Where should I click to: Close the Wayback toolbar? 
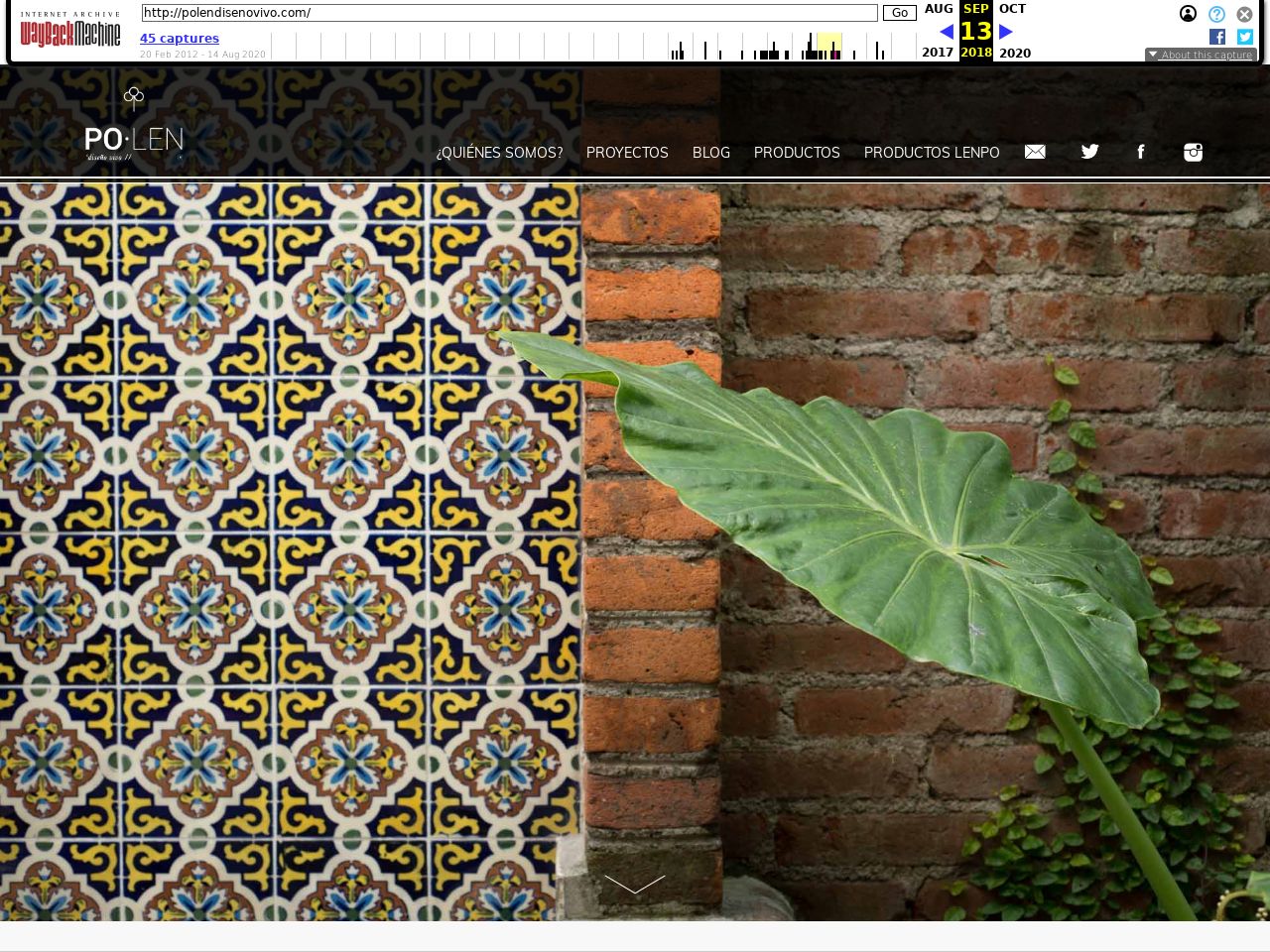[x=1244, y=14]
